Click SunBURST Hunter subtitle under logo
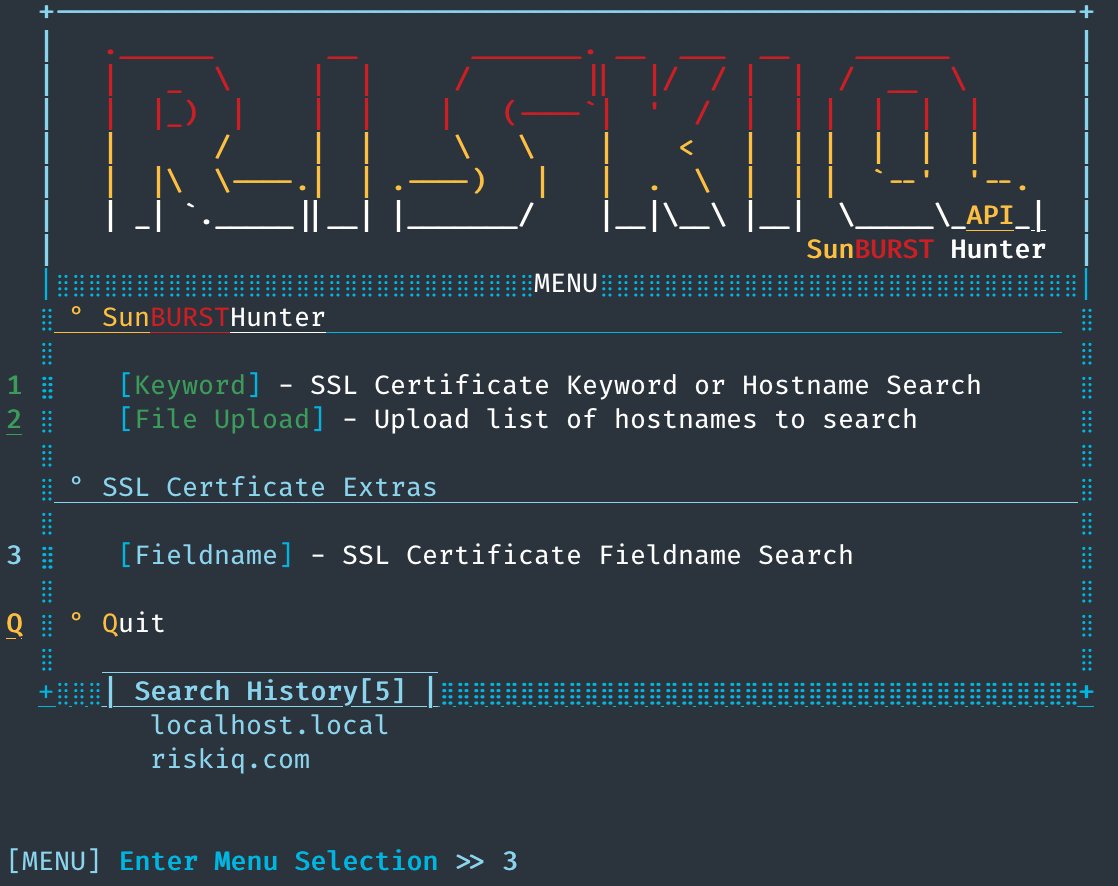1118x886 pixels. 925,249
